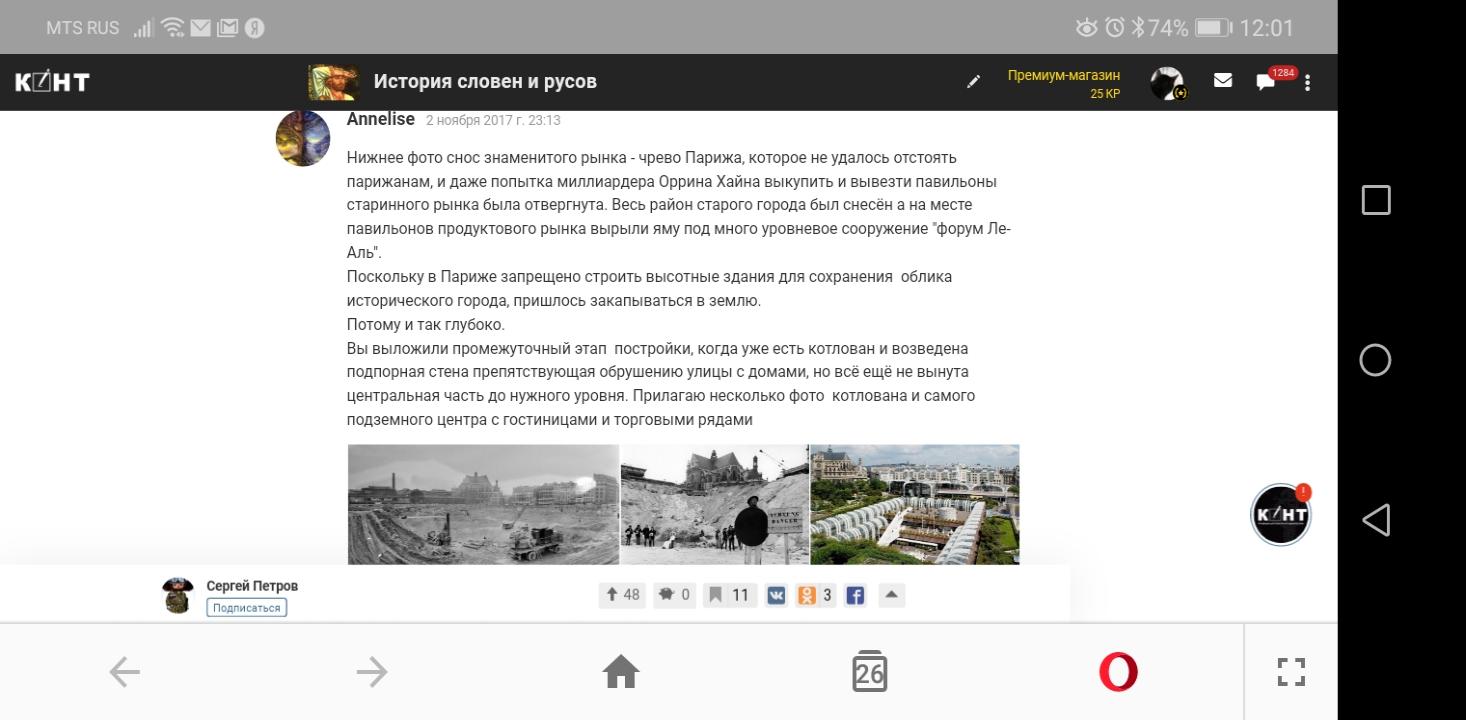The image size is (1466, 720).
Task: Click the pencil write-post icon
Action: pos(973,82)
